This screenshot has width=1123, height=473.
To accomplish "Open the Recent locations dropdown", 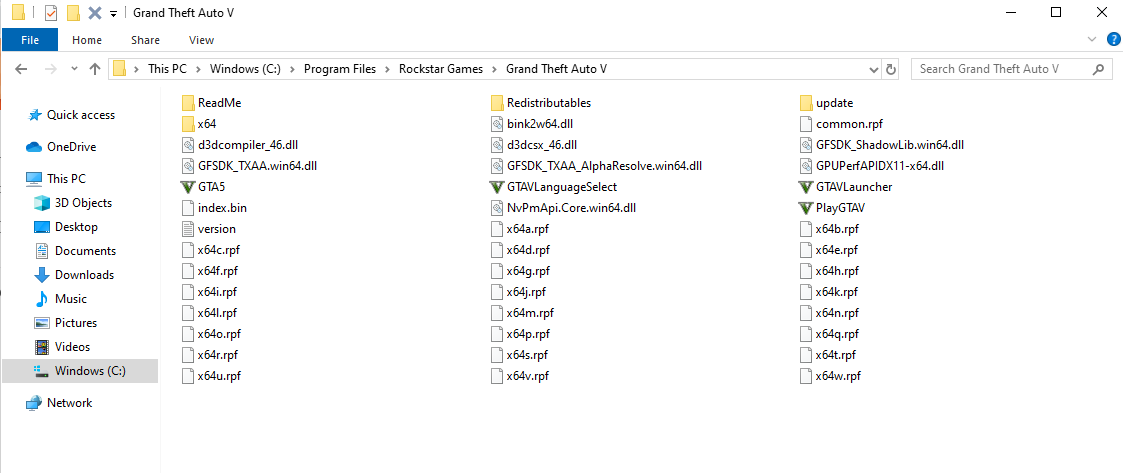I will 74,70.
